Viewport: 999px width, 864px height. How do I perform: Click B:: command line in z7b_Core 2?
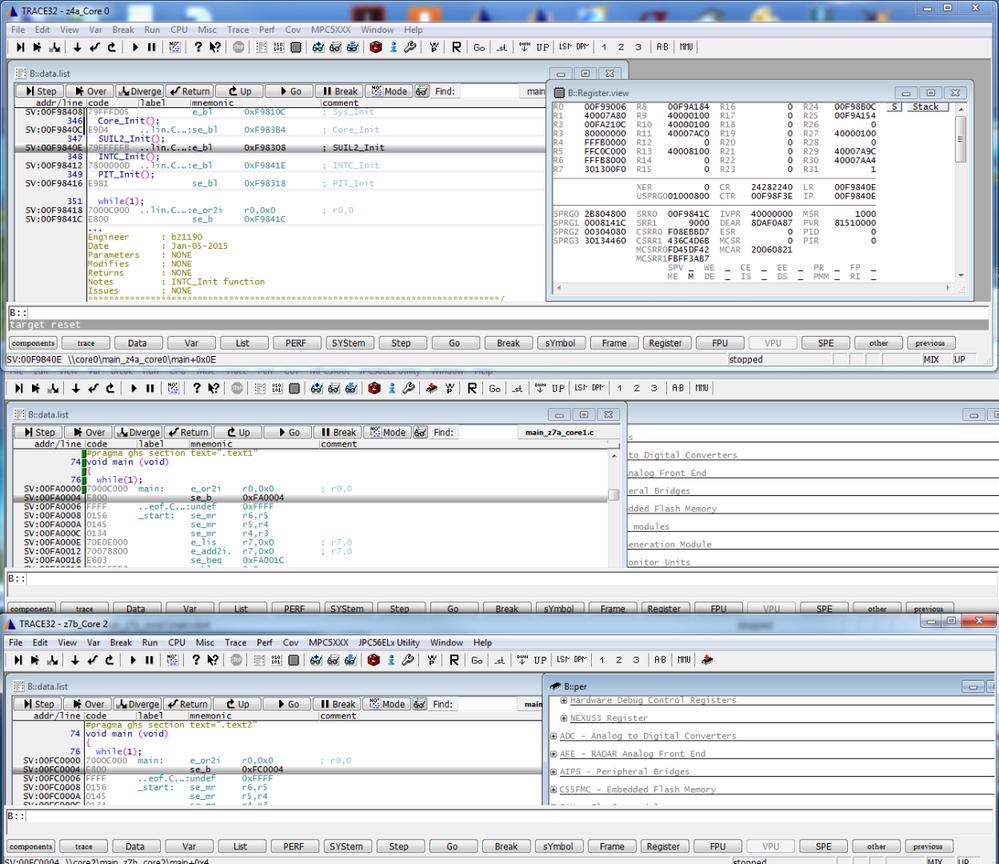point(497,816)
